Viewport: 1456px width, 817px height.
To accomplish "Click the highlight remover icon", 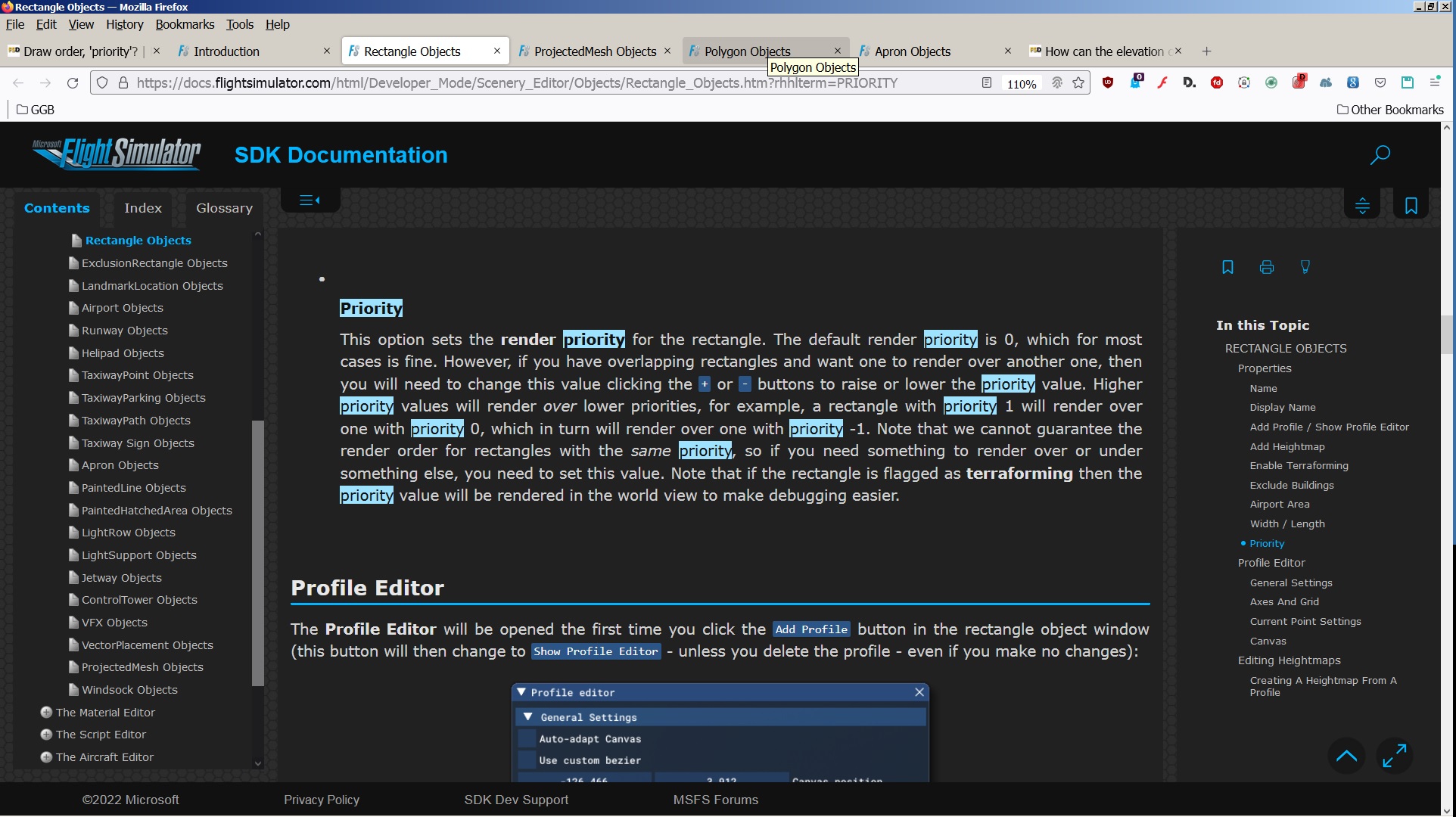I will 1305,267.
